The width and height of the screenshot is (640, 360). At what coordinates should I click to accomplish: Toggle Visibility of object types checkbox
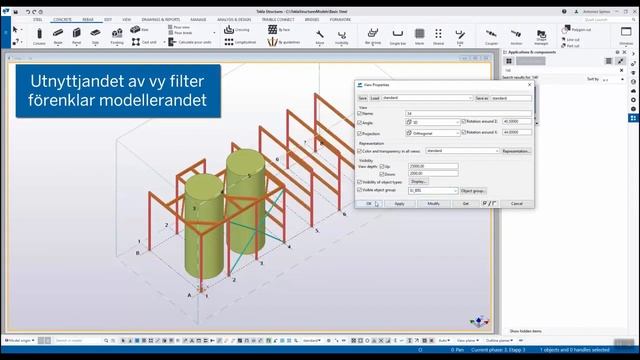[360, 182]
